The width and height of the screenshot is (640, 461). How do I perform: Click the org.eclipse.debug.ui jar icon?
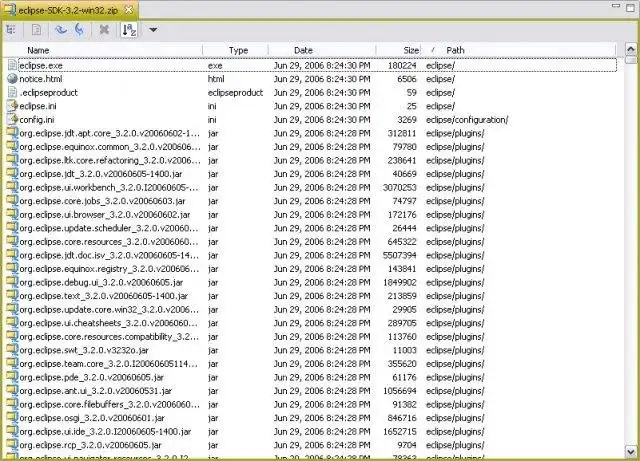coord(13,282)
